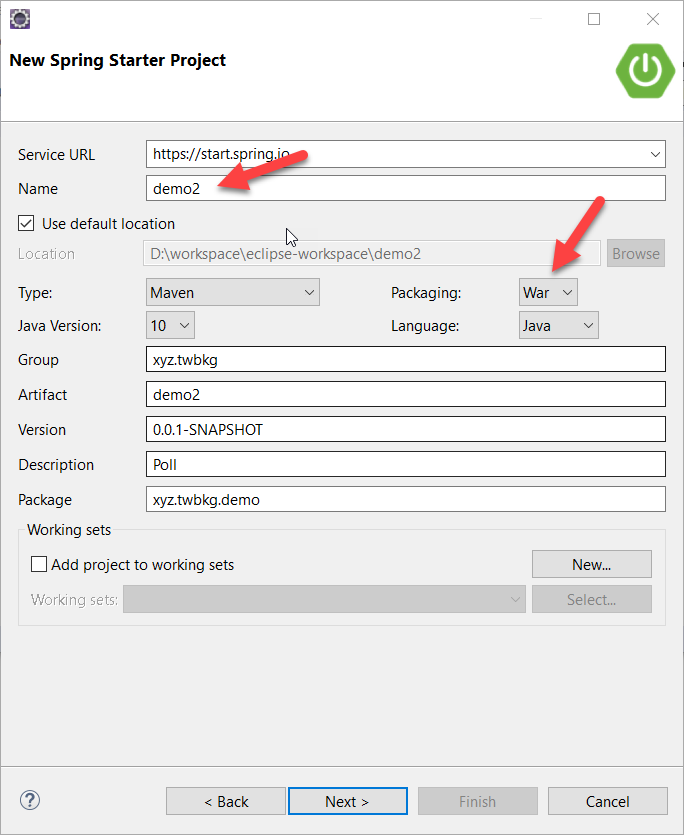Uncheck Use default location checkbox
Viewport: 684px width, 835px height.
coord(26,223)
